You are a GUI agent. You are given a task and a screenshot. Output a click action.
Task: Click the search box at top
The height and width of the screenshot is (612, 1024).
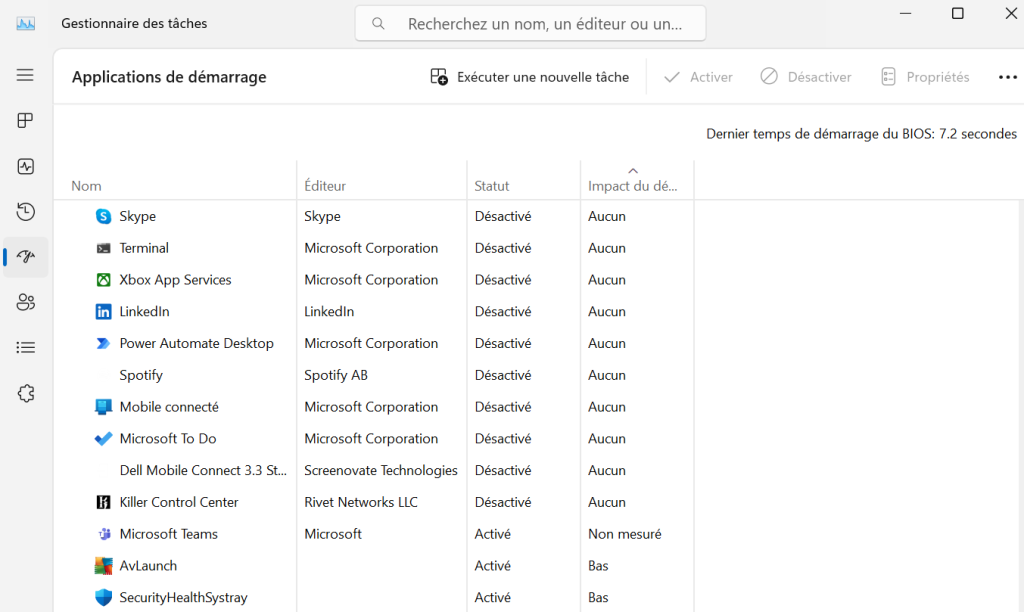tap(530, 23)
